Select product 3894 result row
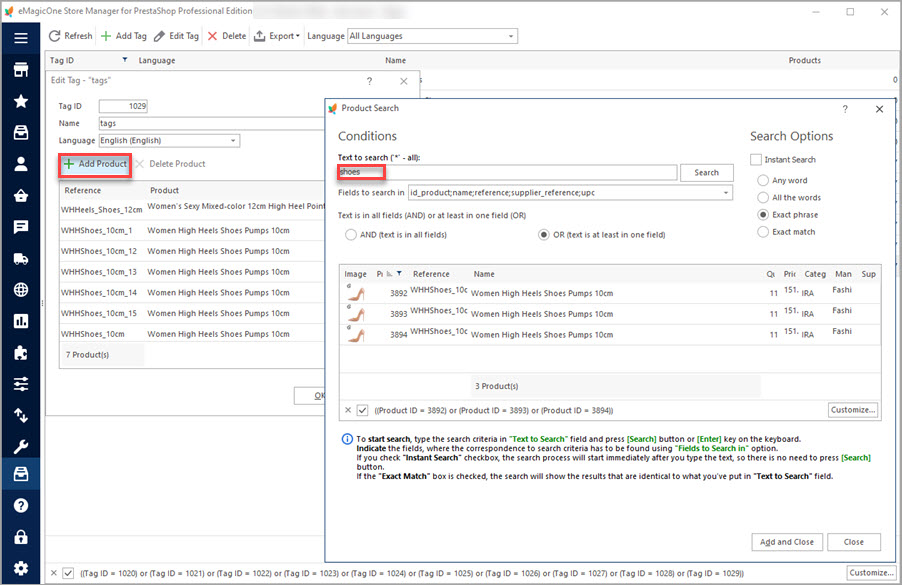902x585 pixels. (x=610, y=335)
